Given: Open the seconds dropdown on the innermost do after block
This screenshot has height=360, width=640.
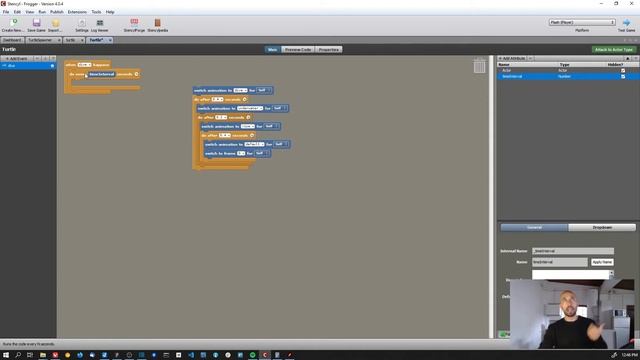Looking at the screenshot, I should 224,135.
